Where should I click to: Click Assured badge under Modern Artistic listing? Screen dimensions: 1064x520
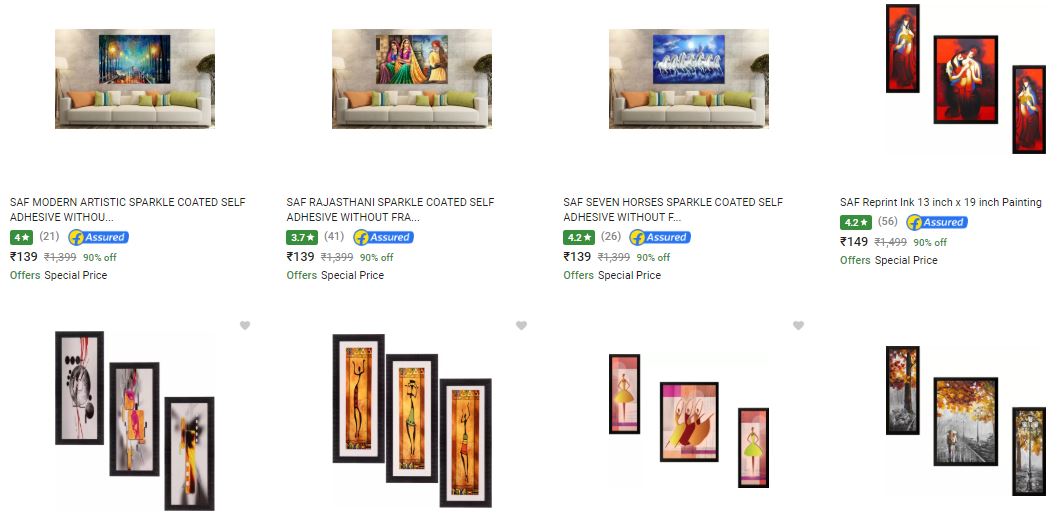[x=98, y=238]
